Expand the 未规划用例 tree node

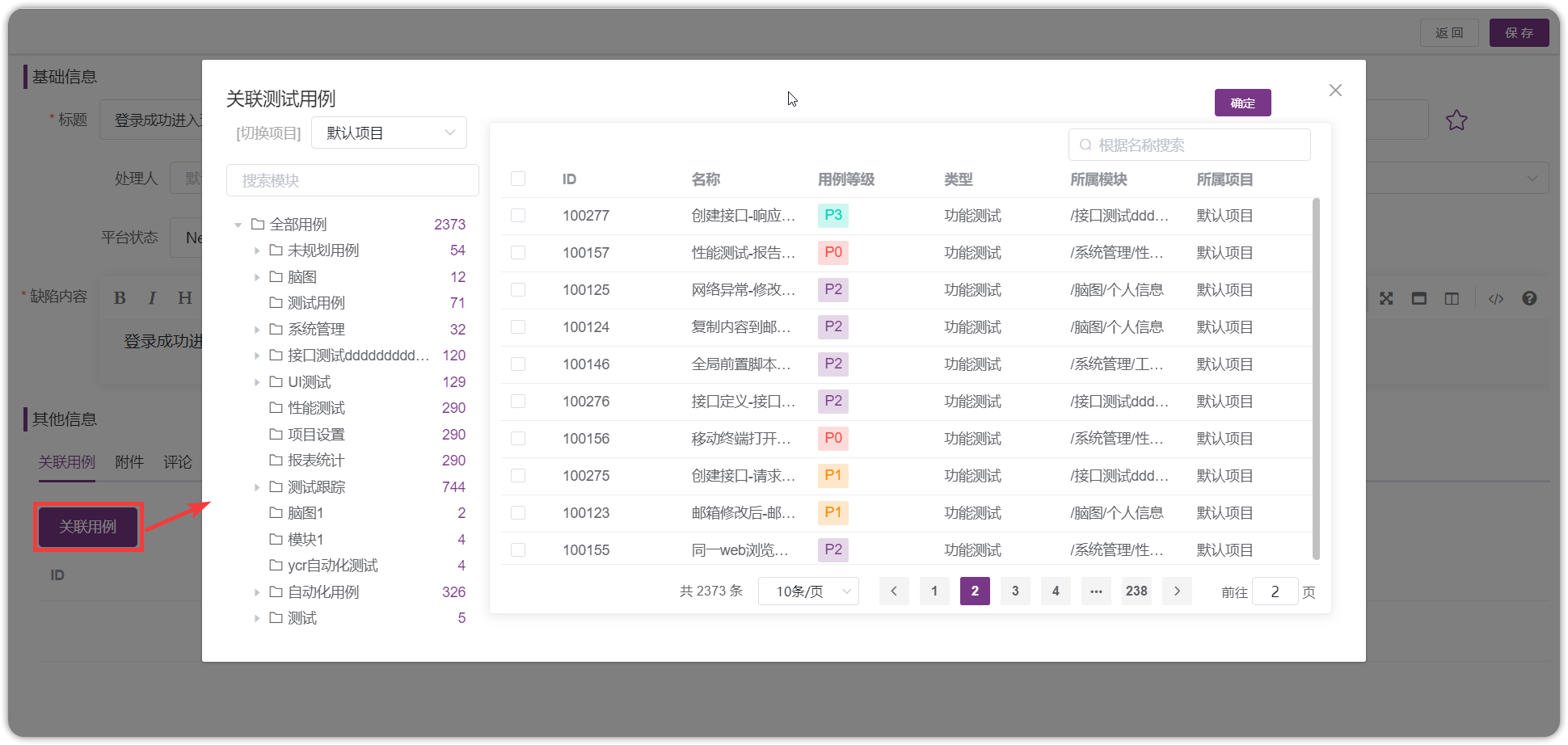[257, 250]
